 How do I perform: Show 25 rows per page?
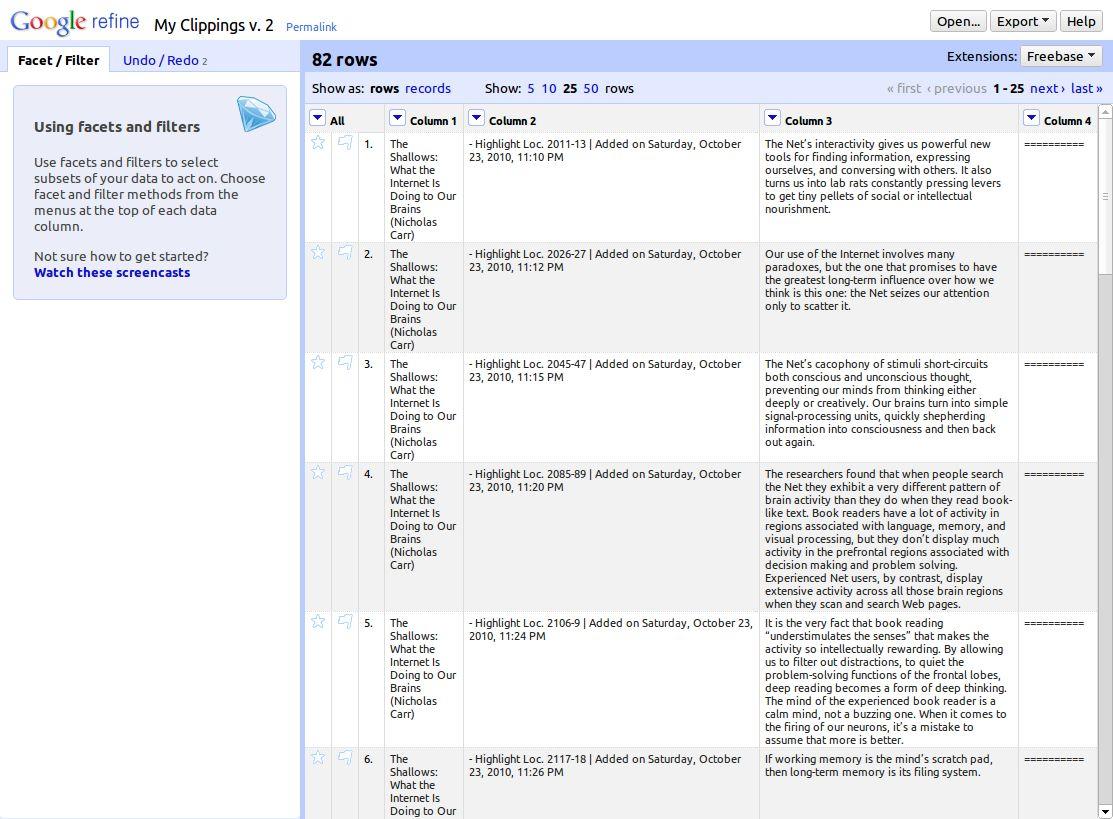[570, 89]
